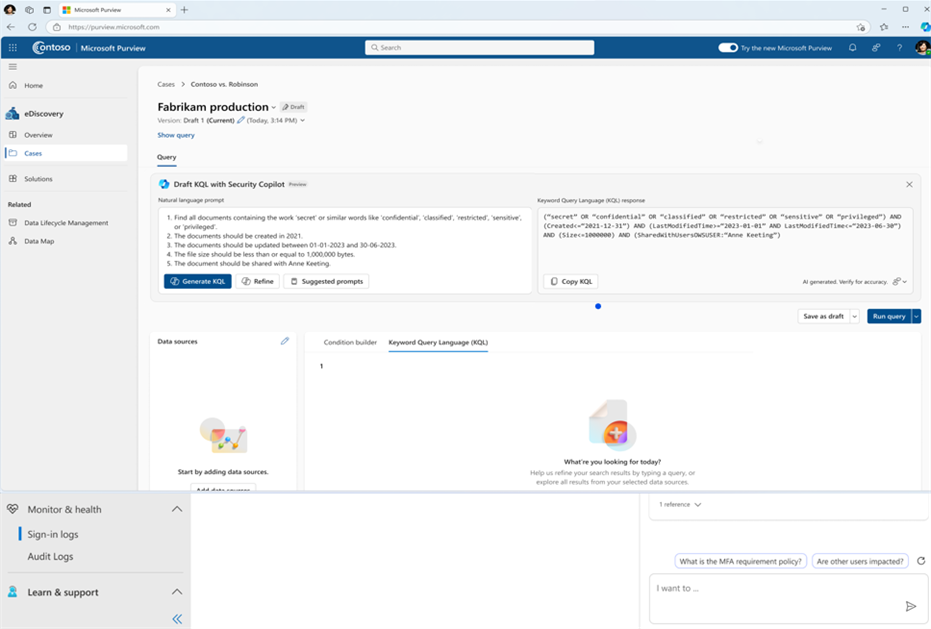Send the prompt with arrow icon

tap(910, 606)
